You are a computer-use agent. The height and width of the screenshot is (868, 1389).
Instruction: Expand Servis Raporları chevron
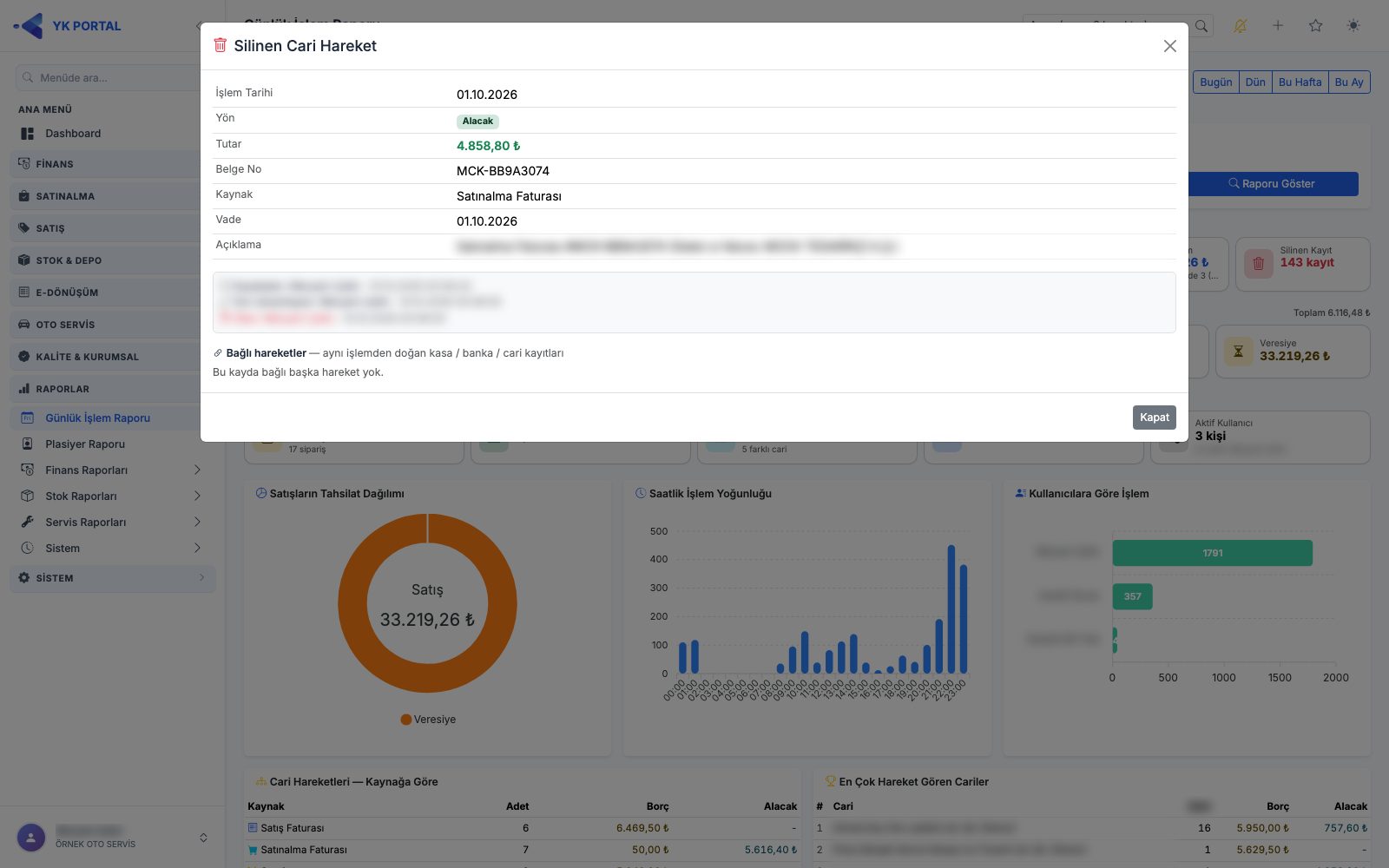click(x=197, y=523)
